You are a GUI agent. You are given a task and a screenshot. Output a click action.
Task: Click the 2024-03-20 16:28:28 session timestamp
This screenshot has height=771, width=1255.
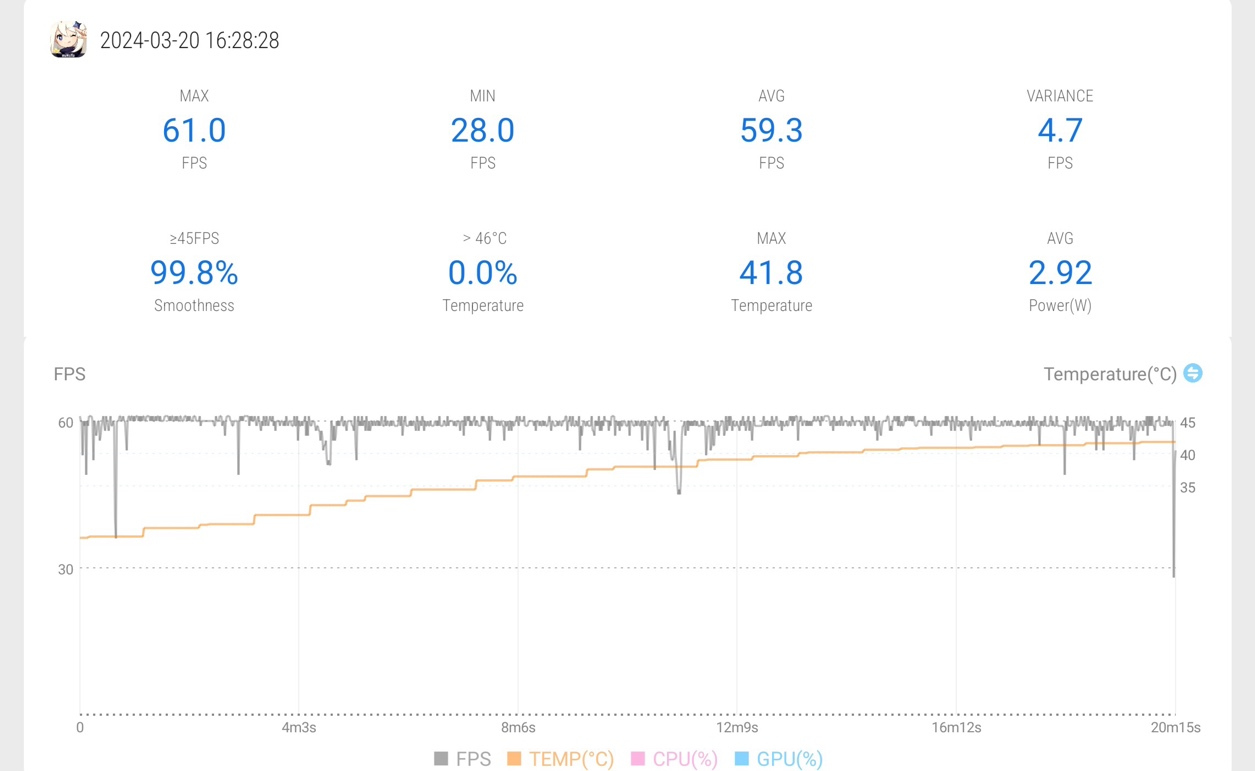[x=189, y=41]
